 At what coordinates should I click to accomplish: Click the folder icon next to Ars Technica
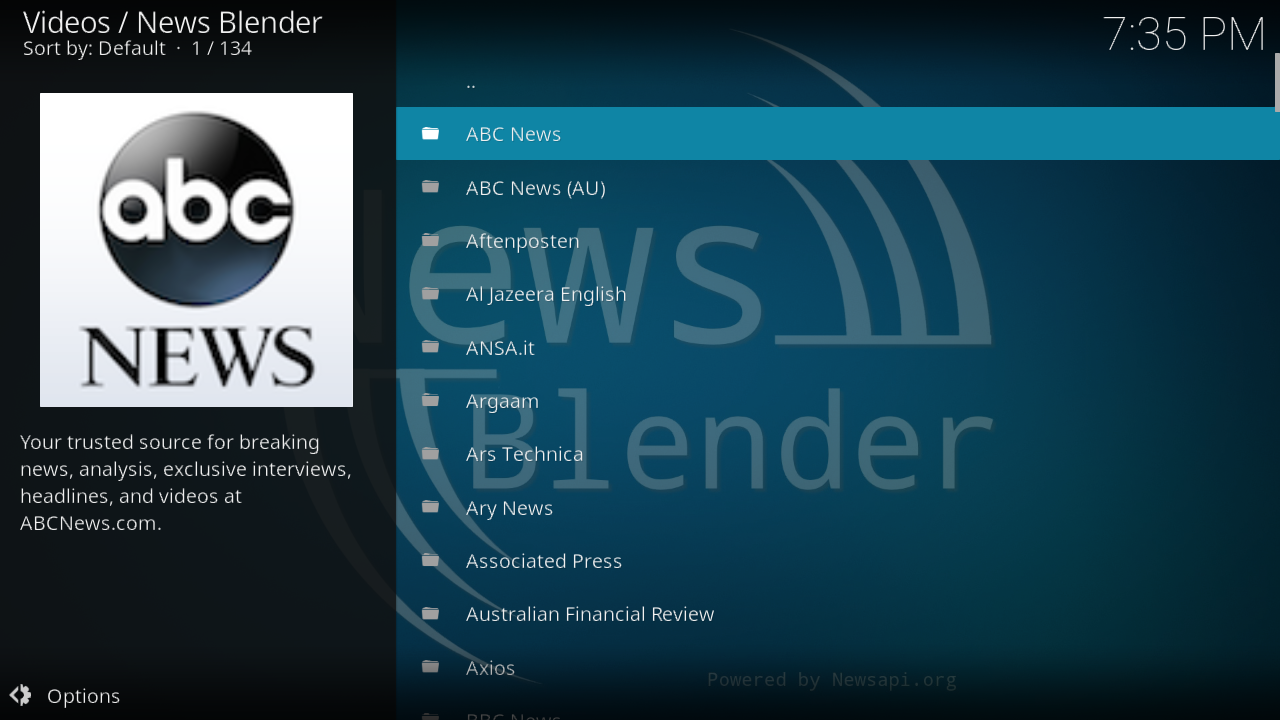(431, 453)
